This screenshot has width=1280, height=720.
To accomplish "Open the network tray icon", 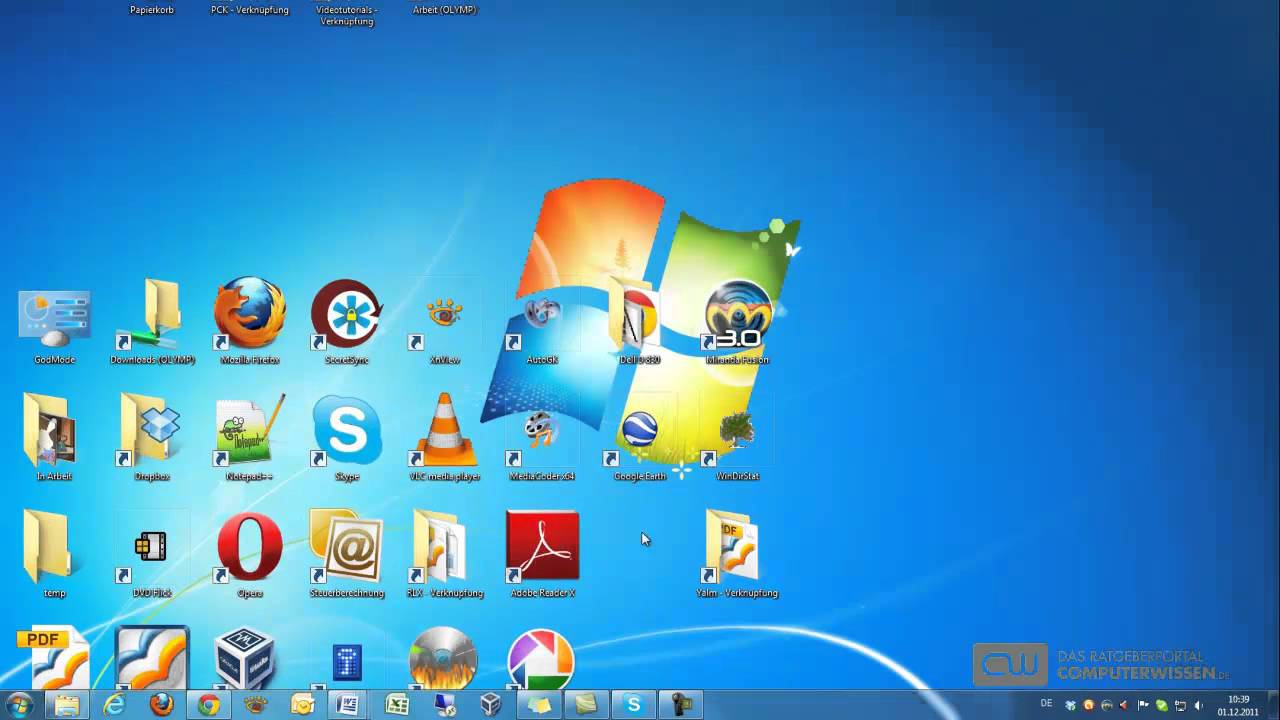I will point(1180,705).
